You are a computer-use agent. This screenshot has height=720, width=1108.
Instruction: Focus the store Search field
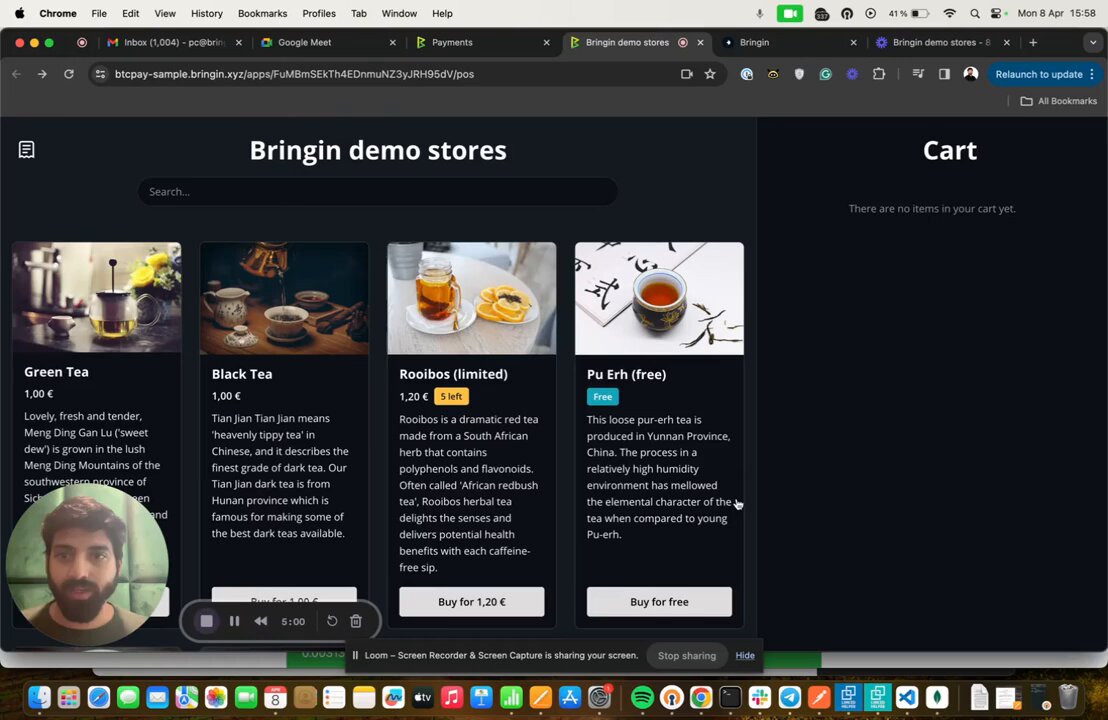tap(377, 191)
